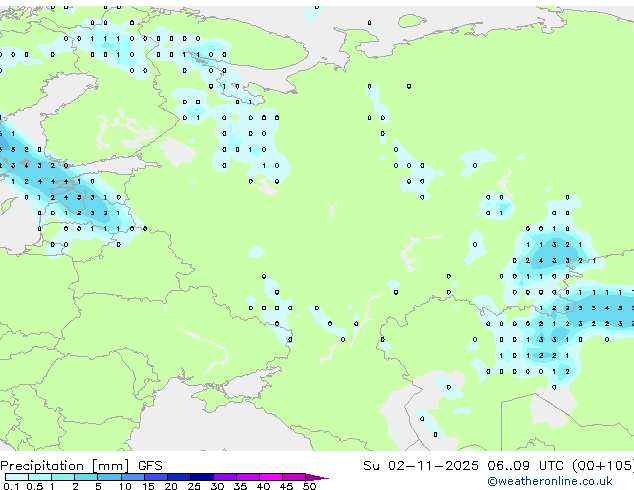Click the '45' legend scale value

click(x=286, y=486)
